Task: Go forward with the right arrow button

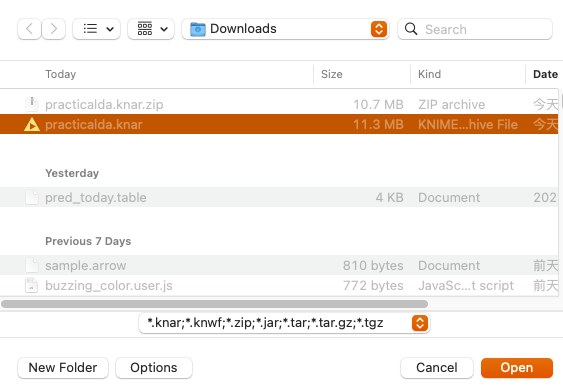Action: [53, 29]
